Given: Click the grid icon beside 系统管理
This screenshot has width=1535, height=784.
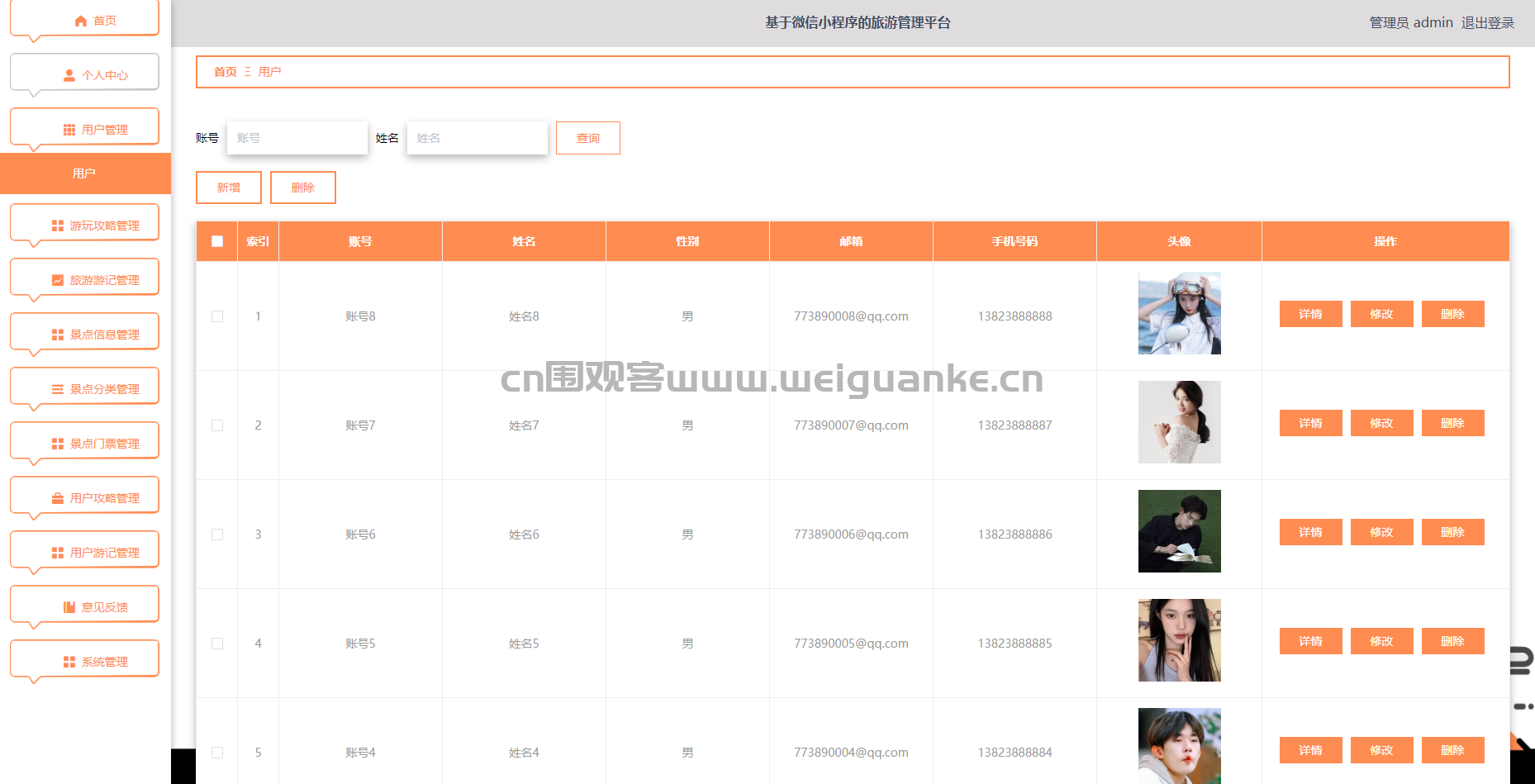Looking at the screenshot, I should (x=69, y=662).
